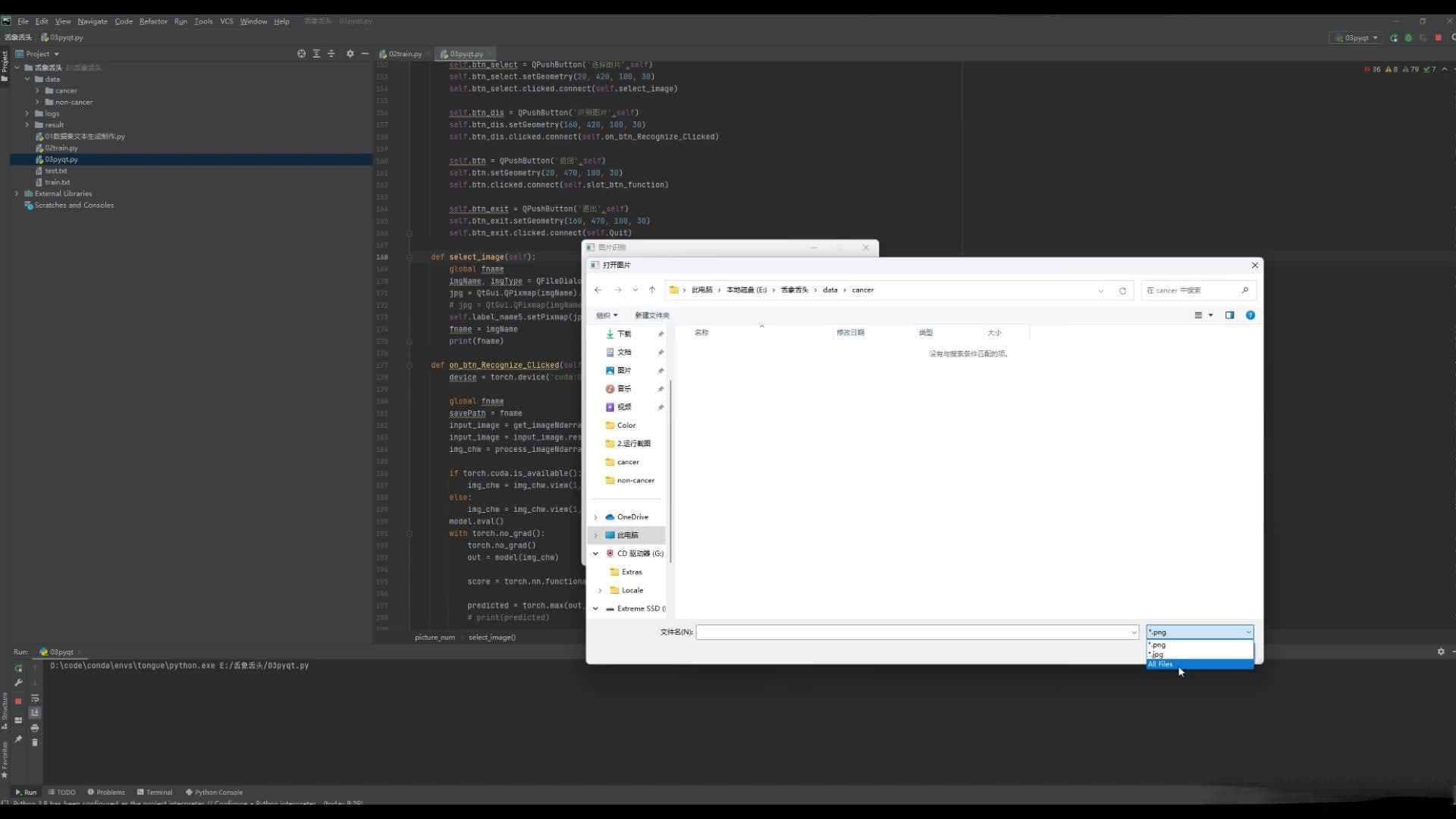Expand External Libraries node

click(17, 193)
